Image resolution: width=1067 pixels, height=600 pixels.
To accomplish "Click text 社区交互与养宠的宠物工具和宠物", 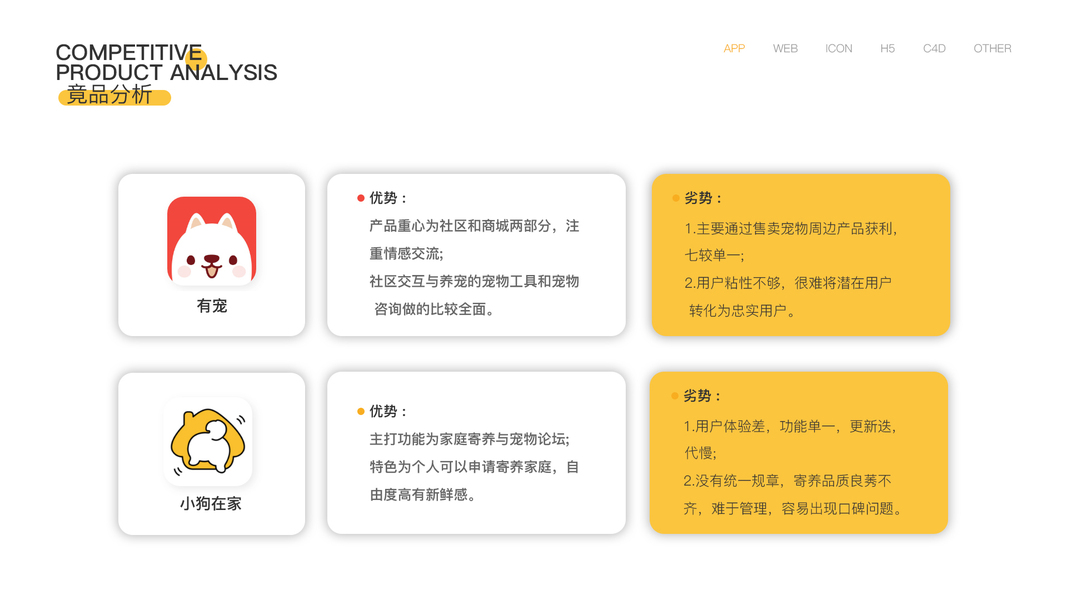I will 474,282.
